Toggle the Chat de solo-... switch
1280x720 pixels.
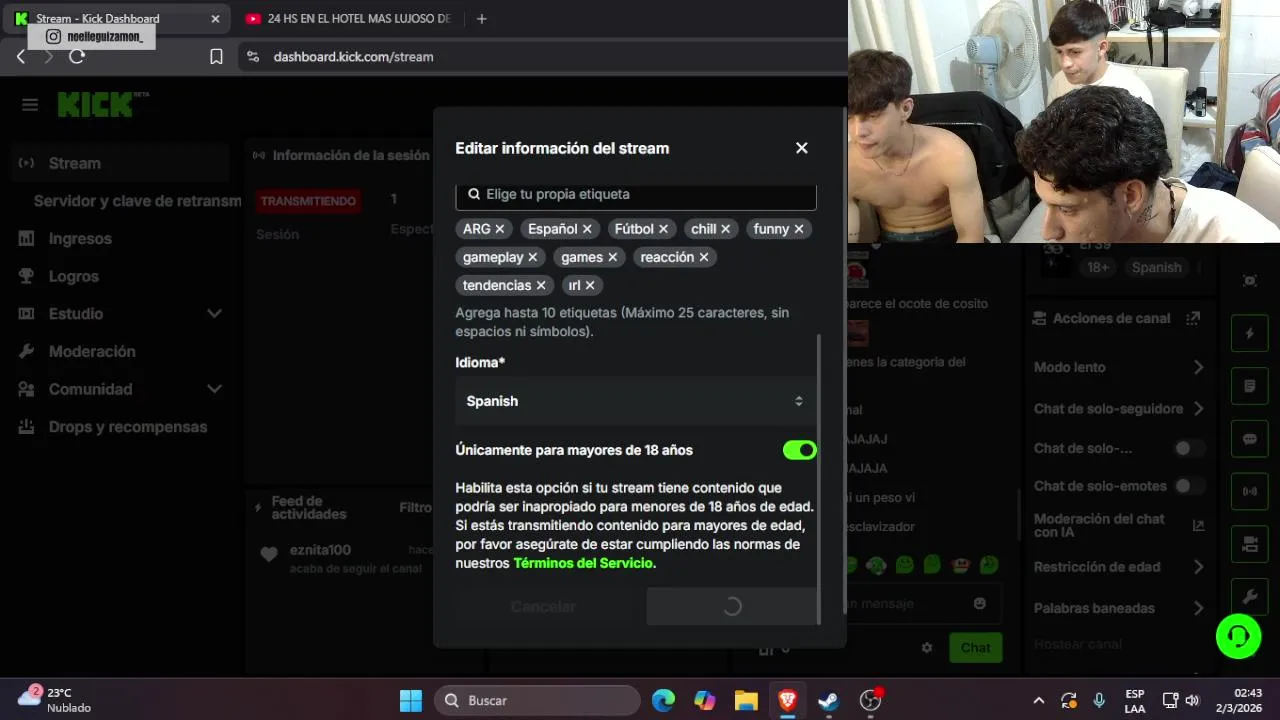(x=1189, y=448)
